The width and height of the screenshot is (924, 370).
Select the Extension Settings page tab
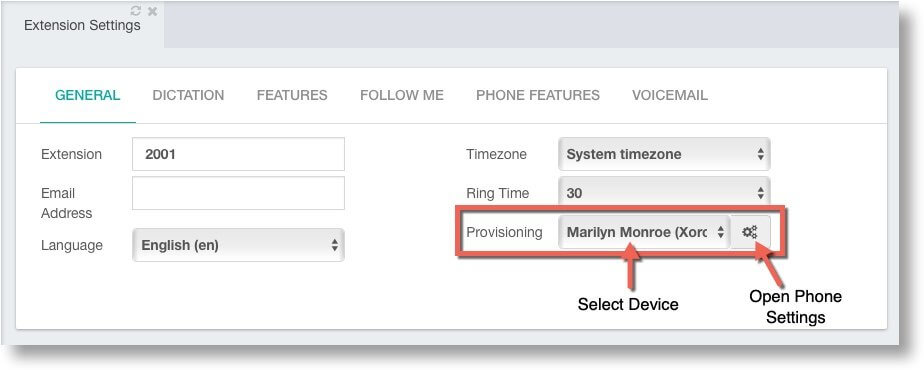pyautogui.click(x=82, y=25)
